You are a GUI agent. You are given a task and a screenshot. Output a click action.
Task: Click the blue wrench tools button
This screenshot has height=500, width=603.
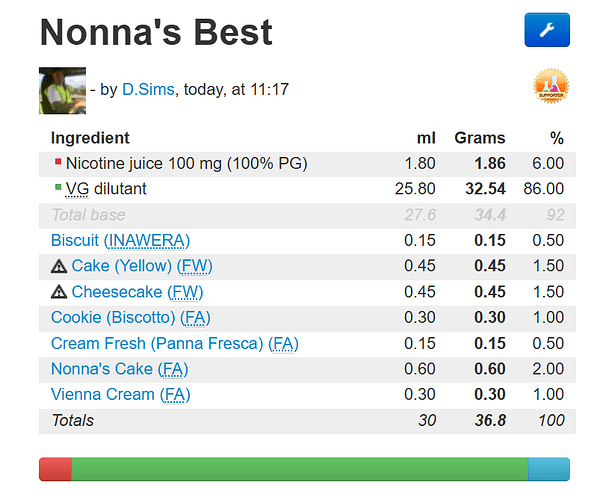(546, 30)
